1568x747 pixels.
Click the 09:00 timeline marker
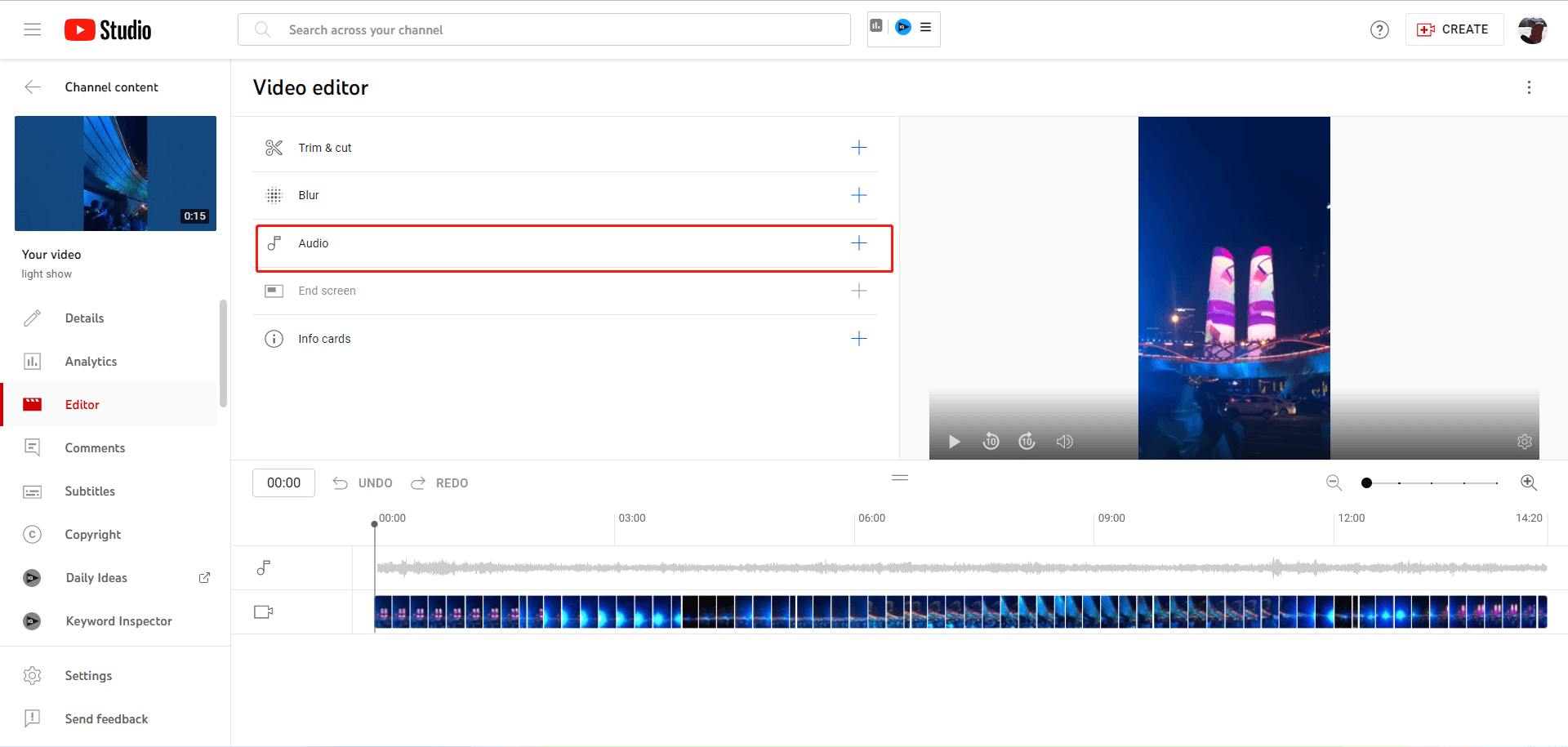click(x=1111, y=518)
